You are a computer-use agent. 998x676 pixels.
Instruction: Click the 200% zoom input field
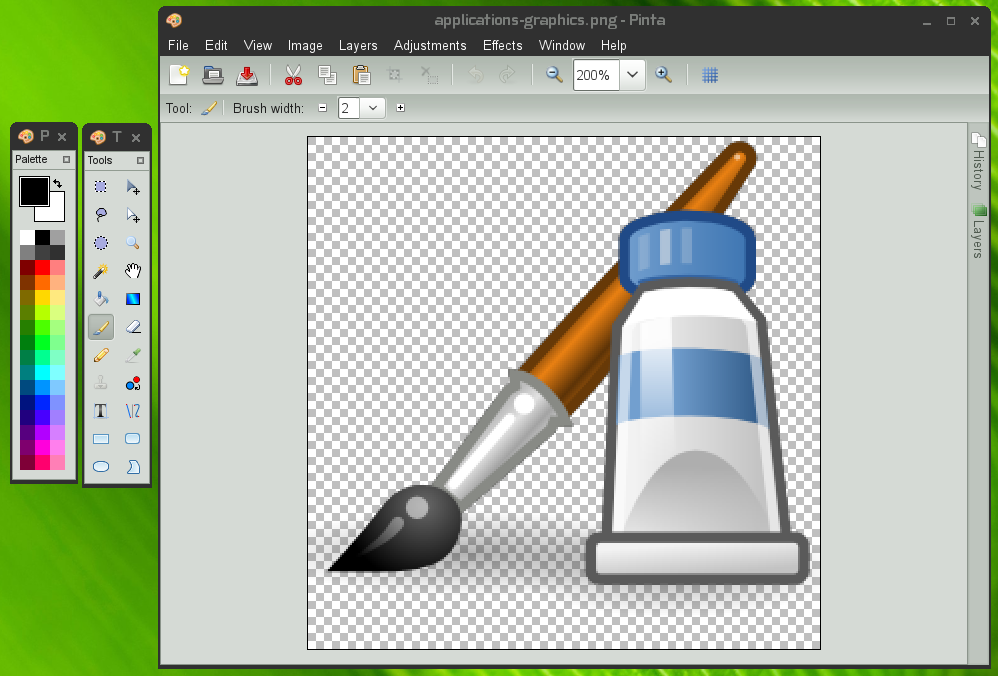[596, 75]
